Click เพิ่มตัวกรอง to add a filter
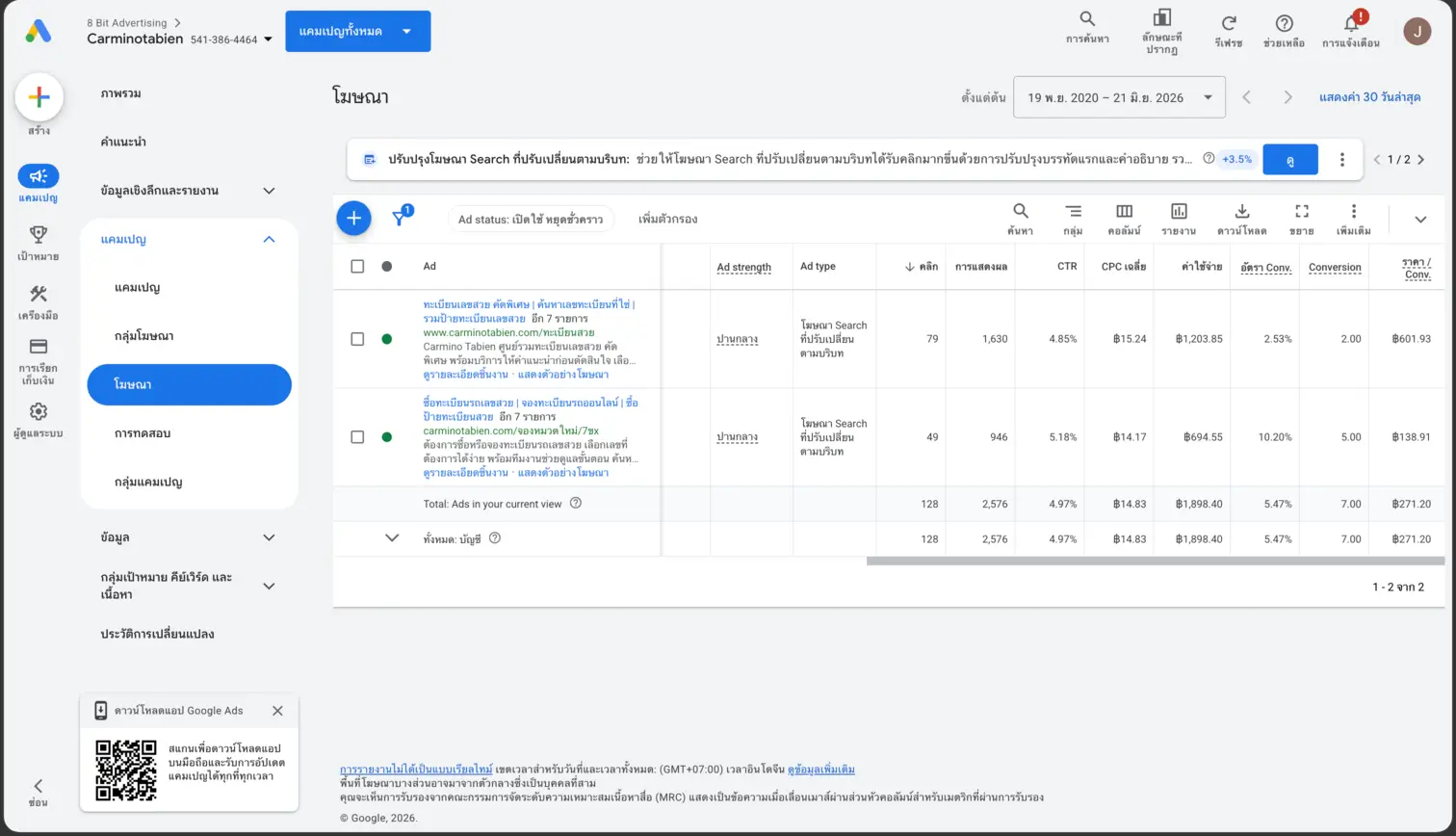The image size is (1456, 836). click(668, 220)
